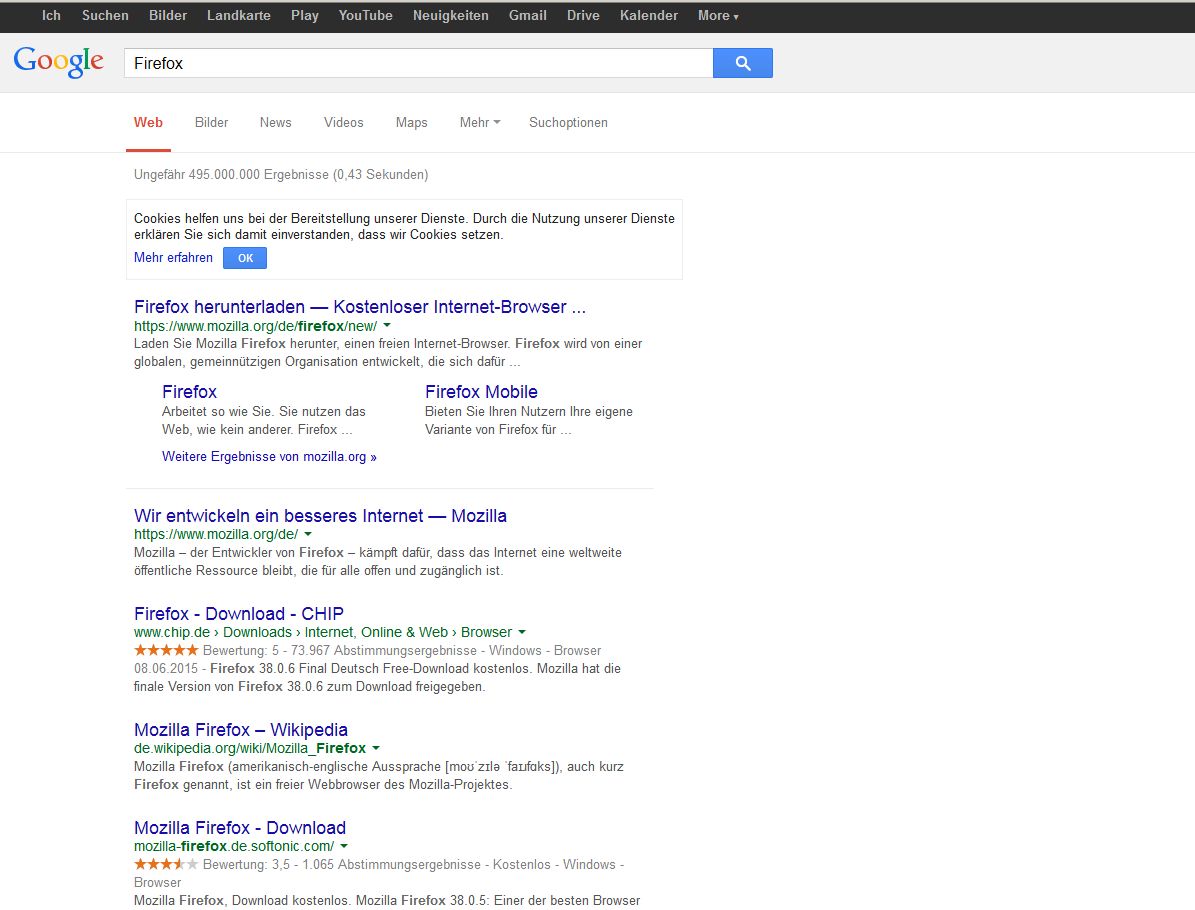
Task: Open Suchen in the top bar
Action: coord(105,15)
